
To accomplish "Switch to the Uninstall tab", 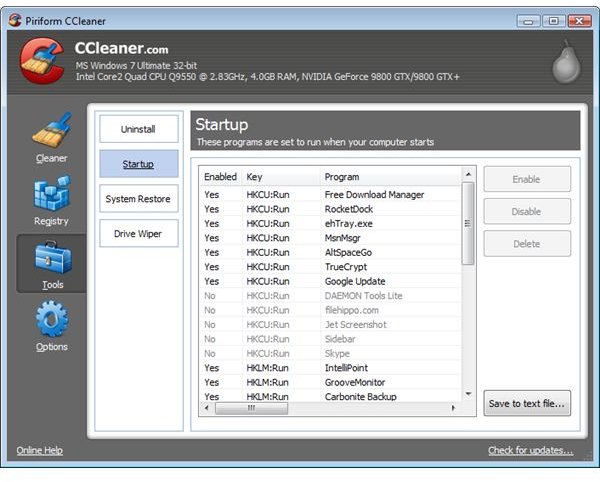I will [x=139, y=129].
